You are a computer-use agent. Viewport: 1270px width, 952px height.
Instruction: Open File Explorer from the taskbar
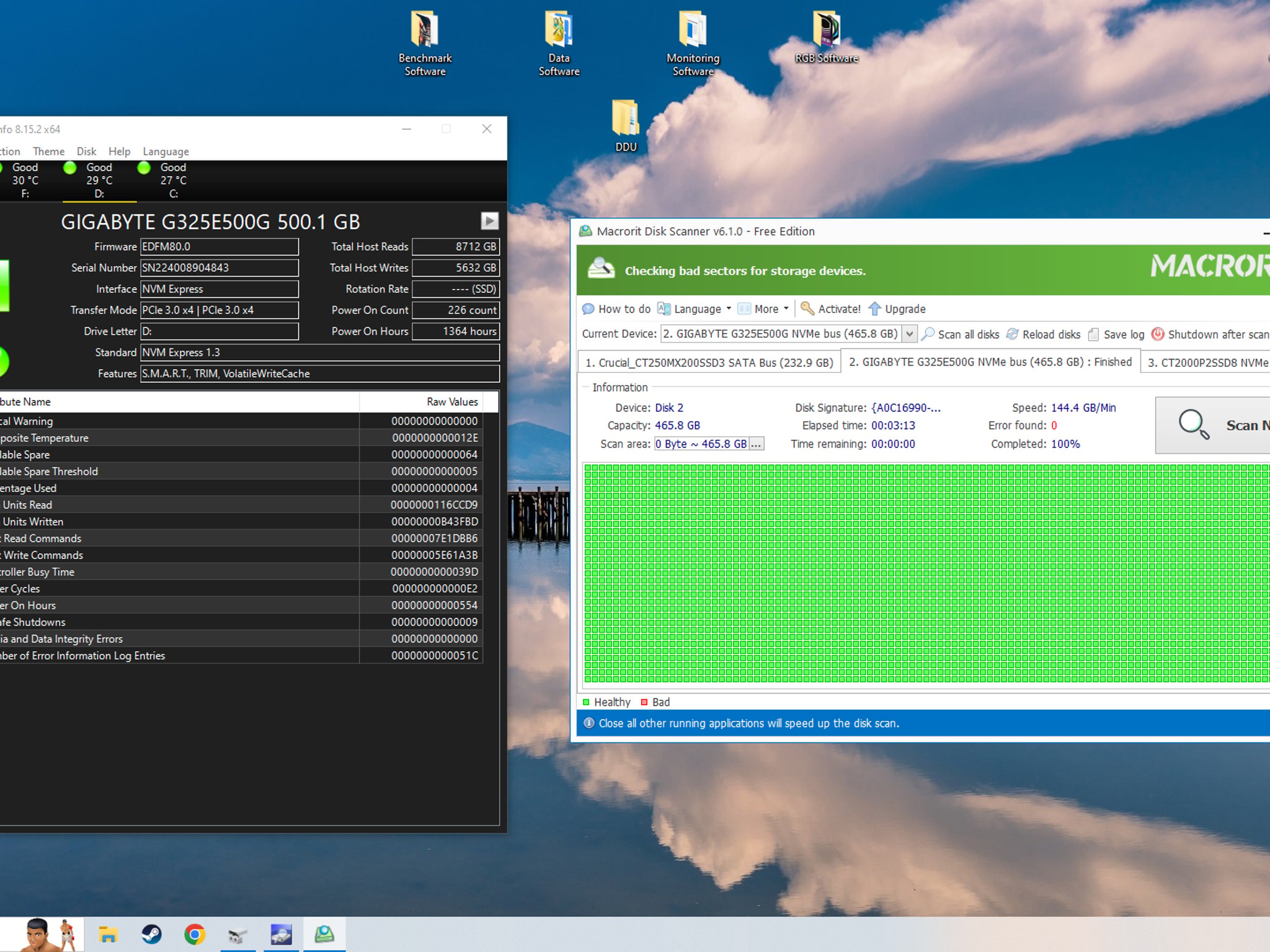(108, 934)
